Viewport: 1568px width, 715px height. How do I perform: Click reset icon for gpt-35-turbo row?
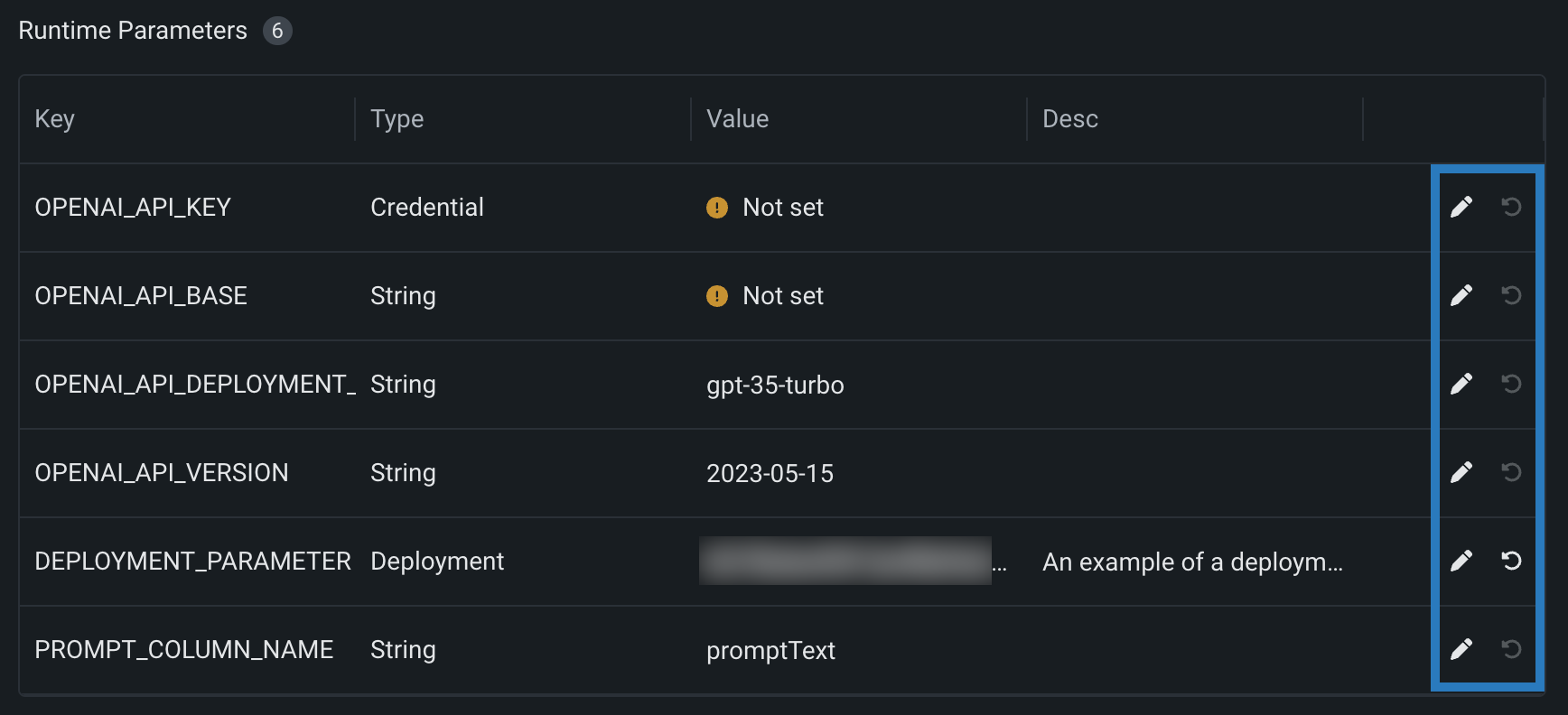point(1511,385)
